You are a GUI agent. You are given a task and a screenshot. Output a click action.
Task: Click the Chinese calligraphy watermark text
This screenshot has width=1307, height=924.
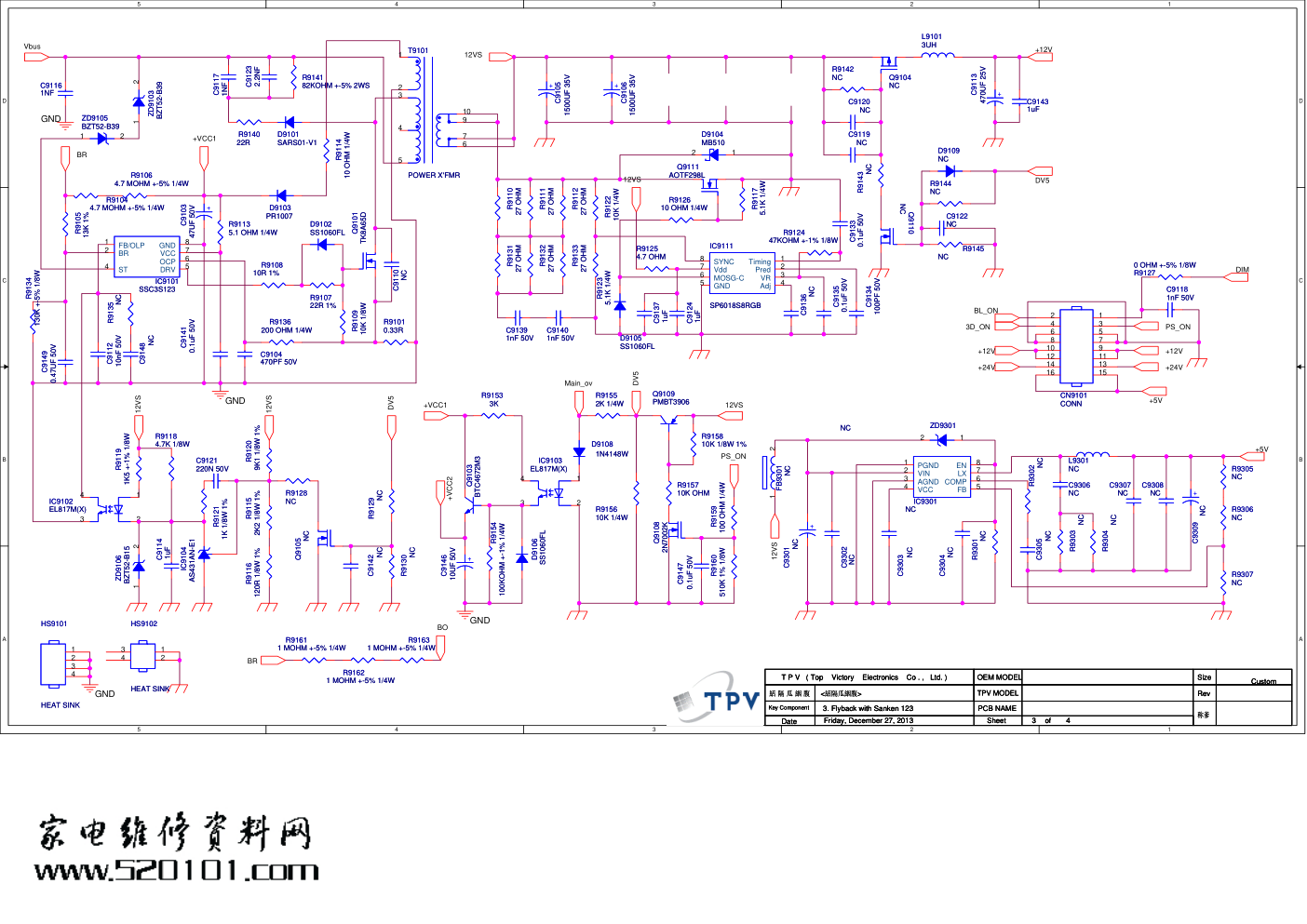174,832
